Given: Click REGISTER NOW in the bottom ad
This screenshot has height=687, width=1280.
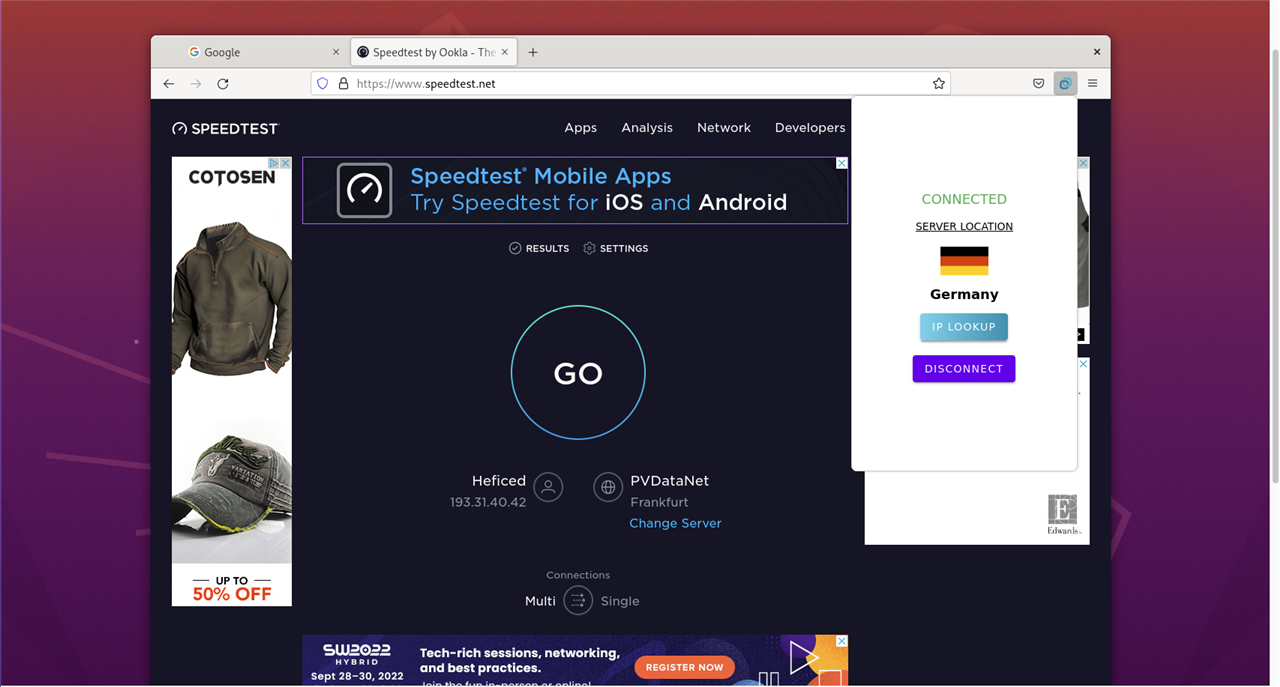Looking at the screenshot, I should [x=685, y=667].
